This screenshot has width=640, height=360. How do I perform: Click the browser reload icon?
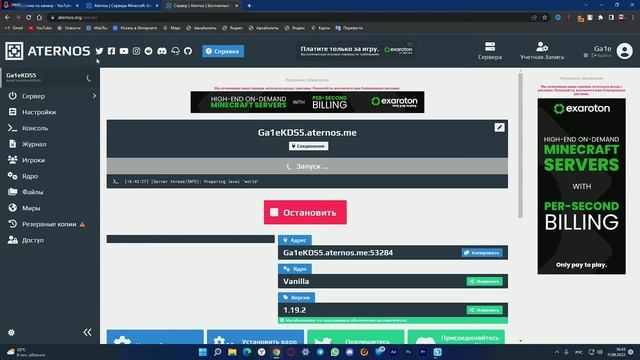click(x=28, y=17)
